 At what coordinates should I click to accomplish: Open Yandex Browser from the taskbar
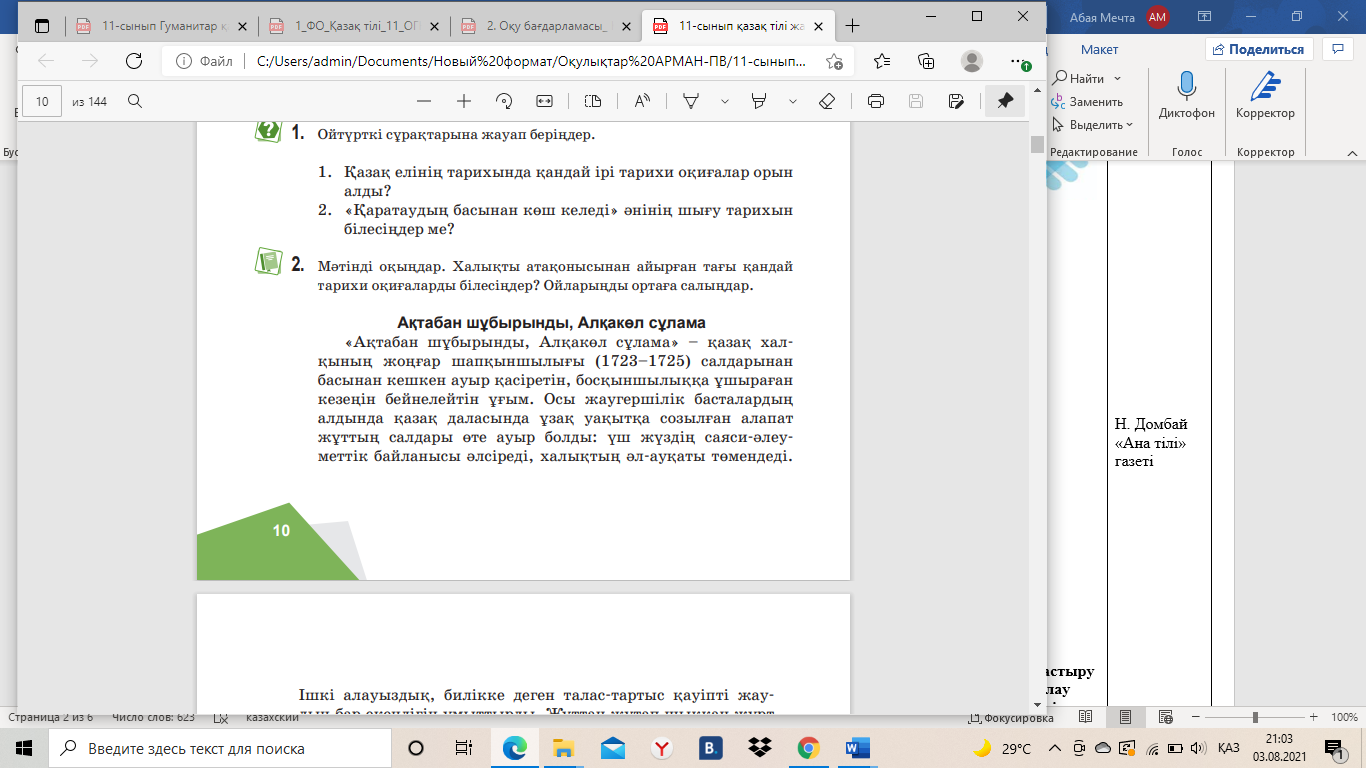tap(662, 748)
